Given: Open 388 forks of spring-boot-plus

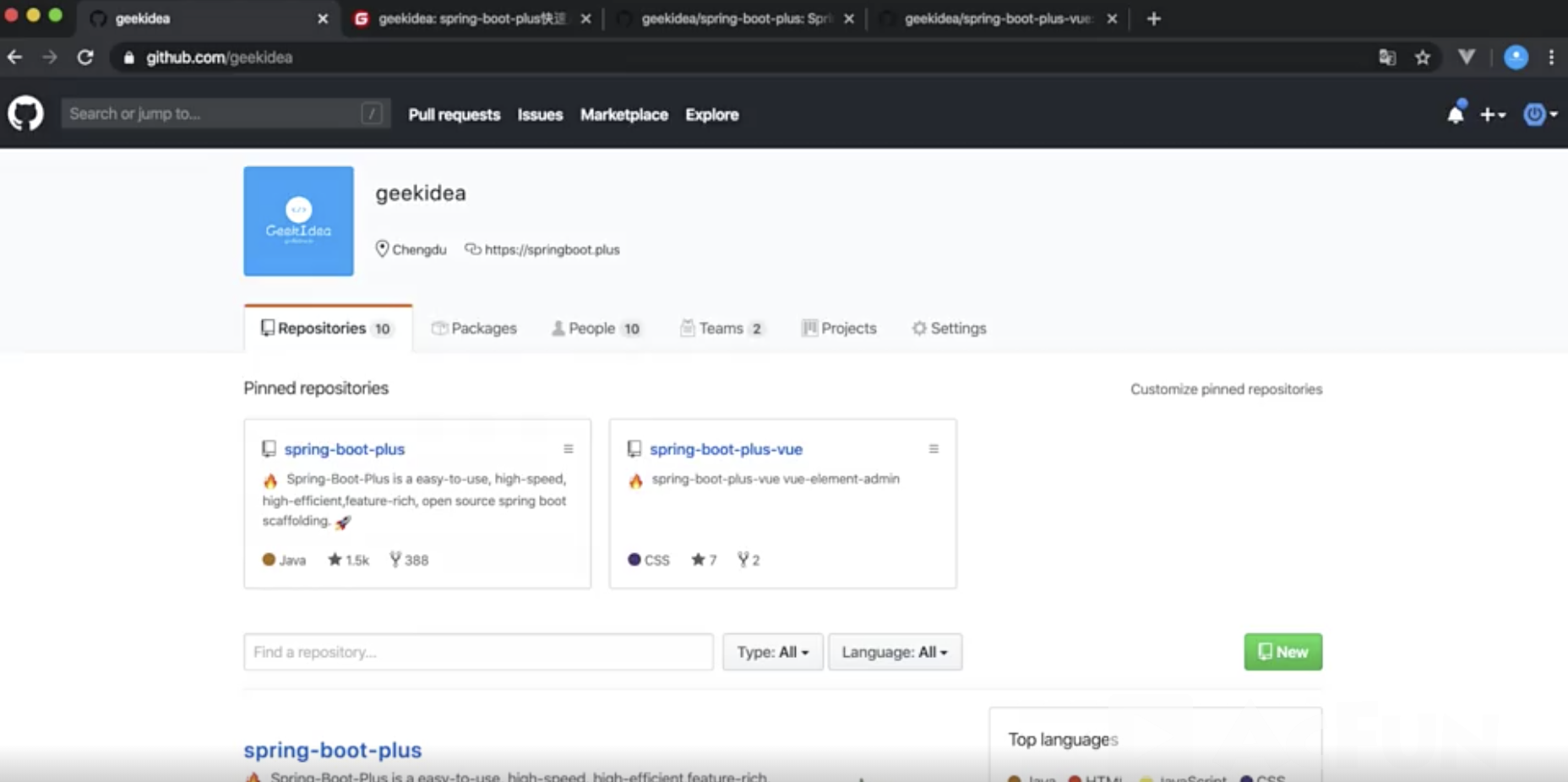Looking at the screenshot, I should 409,560.
